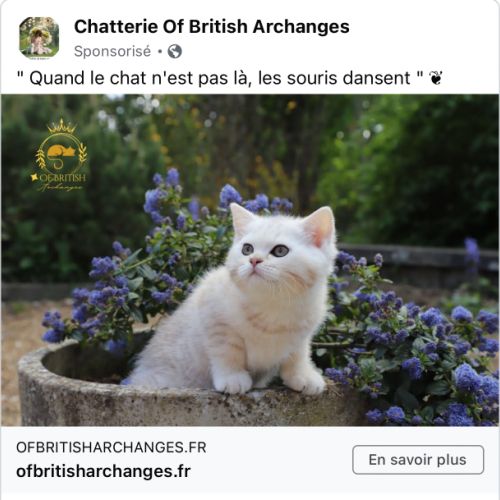Open the white kitten ad photo
The image size is (500, 500).
[x=250, y=260]
